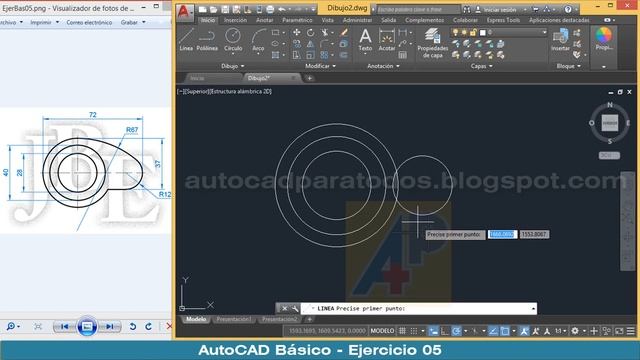Image resolution: width=640 pixels, height=360 pixels.
Task: Select the Arco tool
Action: (258, 40)
